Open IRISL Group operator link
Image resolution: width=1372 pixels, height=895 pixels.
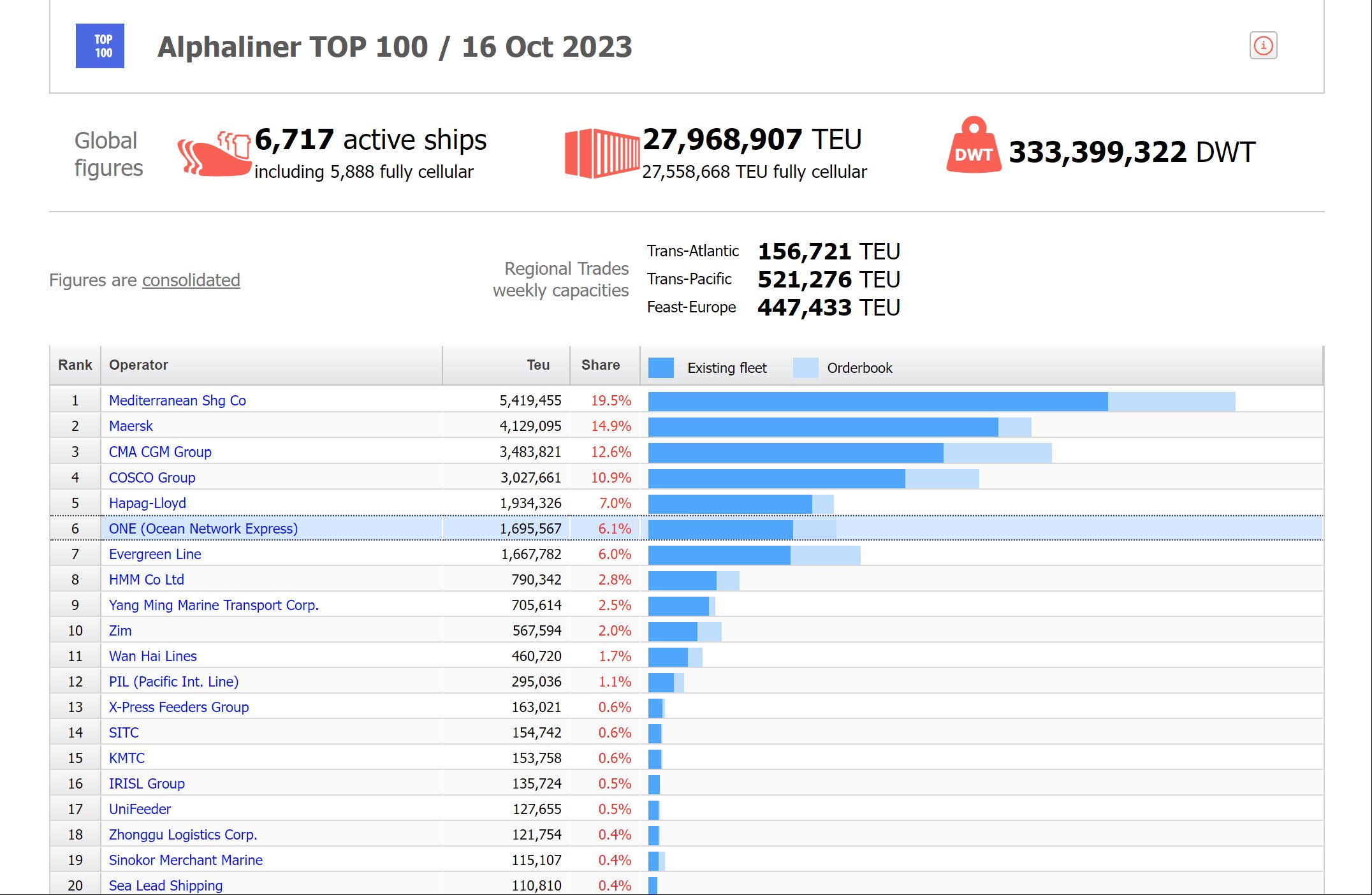coord(147,783)
